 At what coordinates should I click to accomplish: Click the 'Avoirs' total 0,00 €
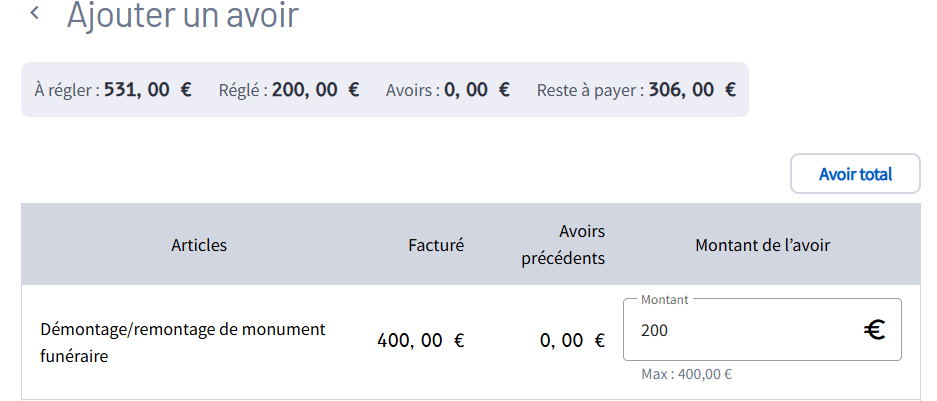point(477,90)
